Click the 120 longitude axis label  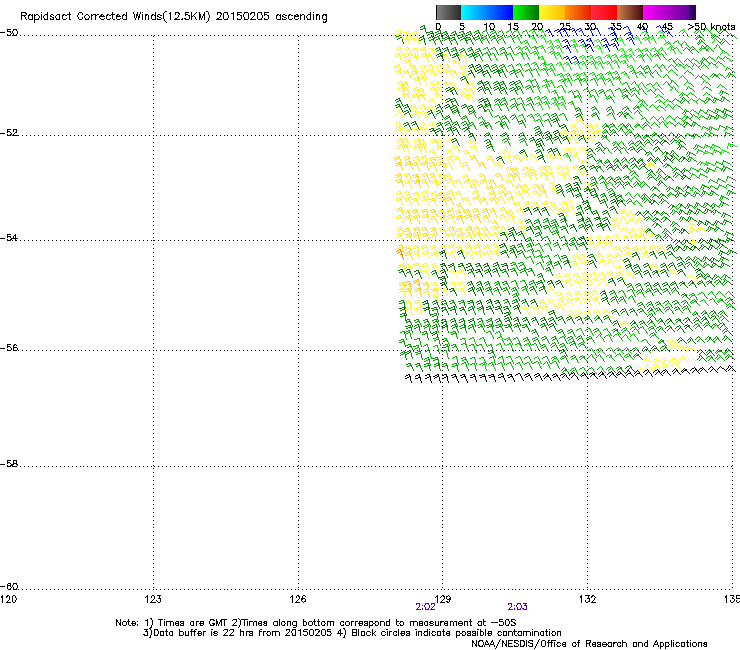[x=8, y=599]
